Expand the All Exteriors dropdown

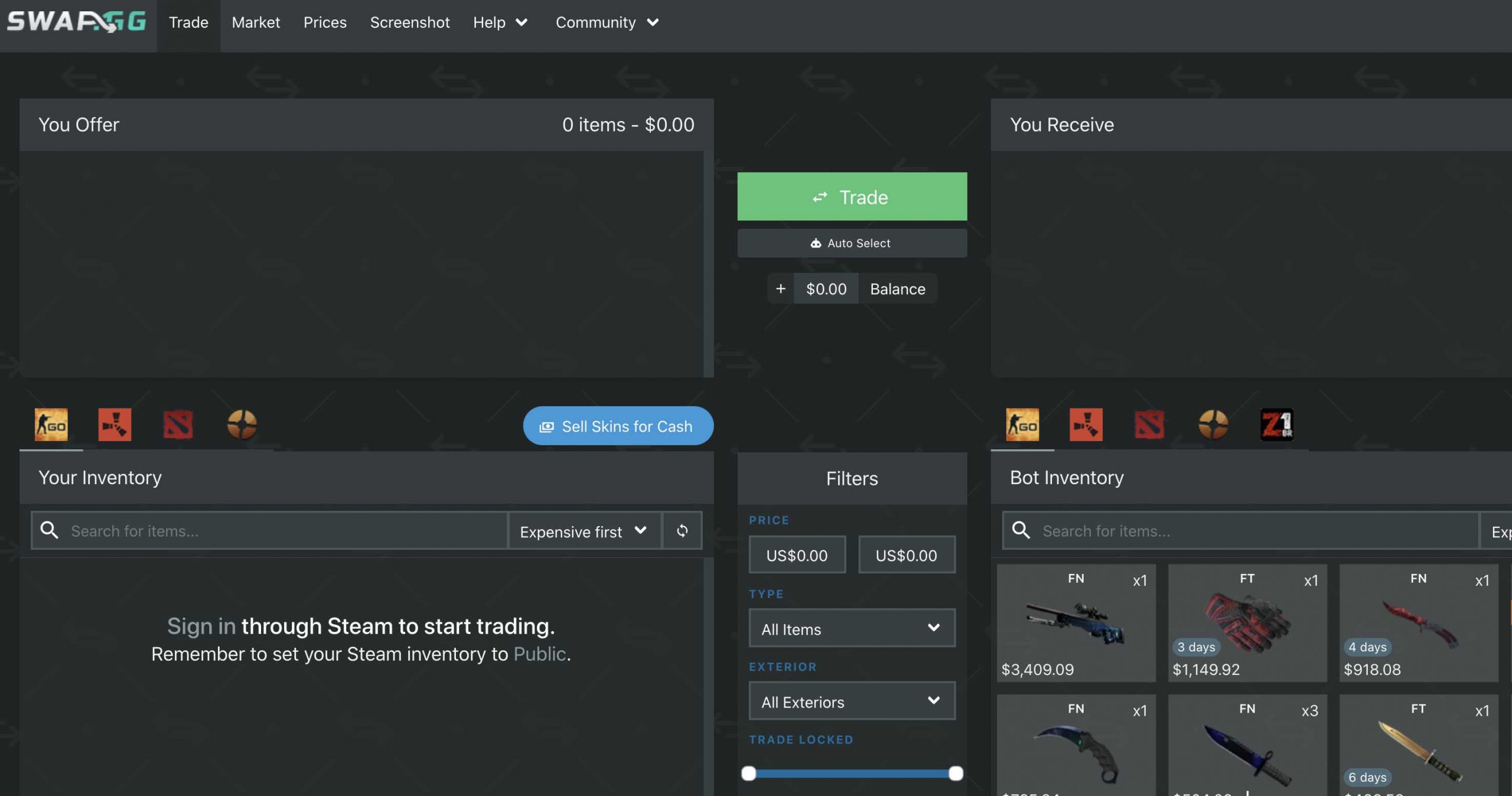click(851, 701)
